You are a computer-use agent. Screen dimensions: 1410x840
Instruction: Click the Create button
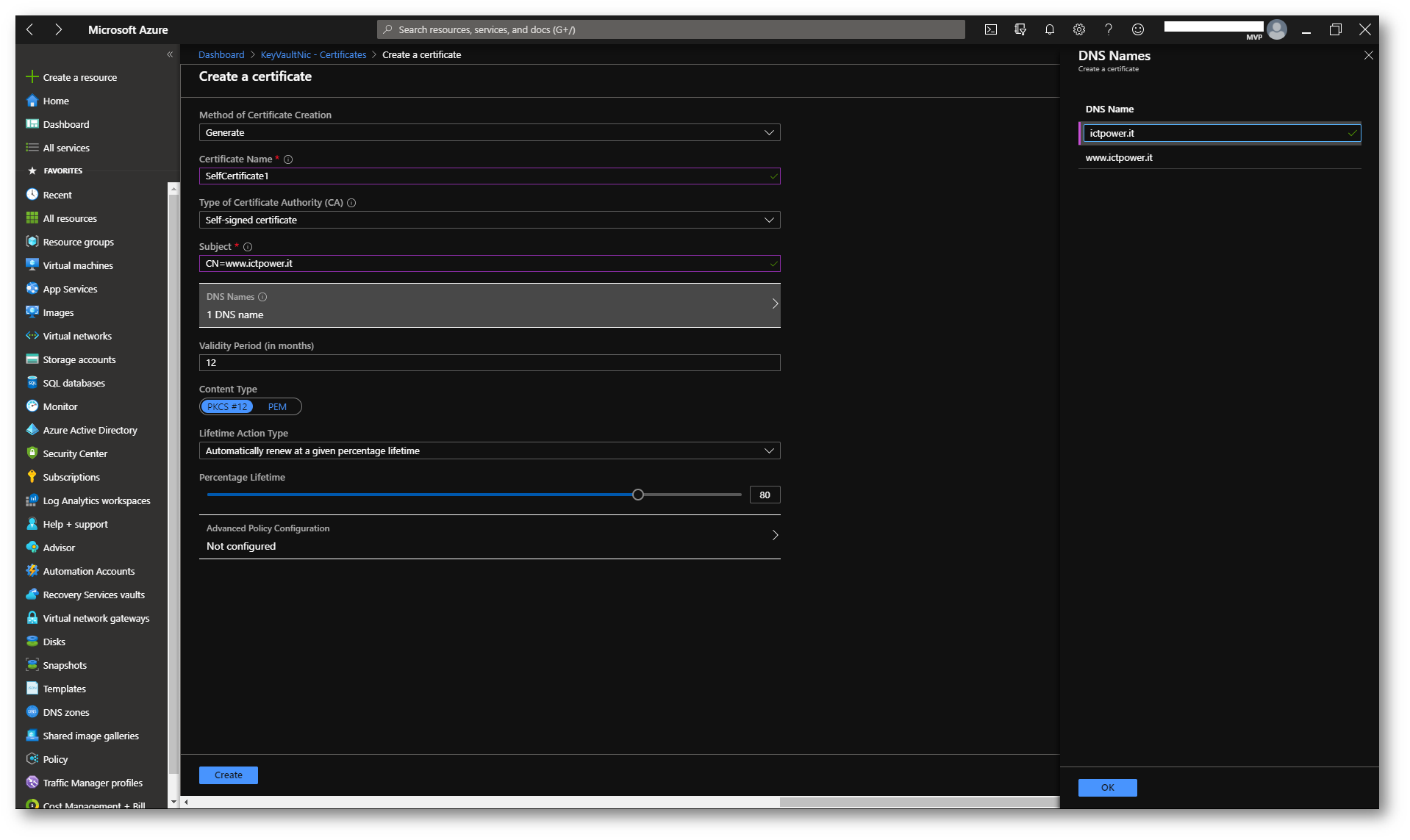coord(228,775)
